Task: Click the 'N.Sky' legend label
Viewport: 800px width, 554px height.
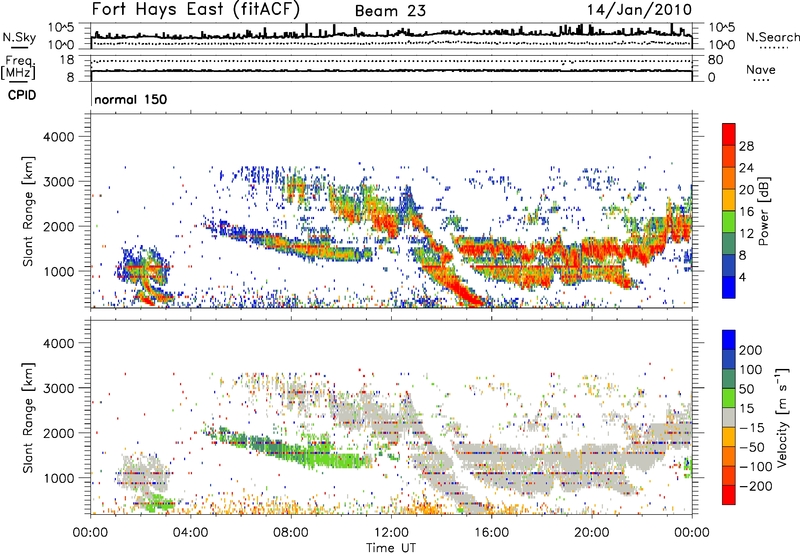Action: click(x=19, y=37)
